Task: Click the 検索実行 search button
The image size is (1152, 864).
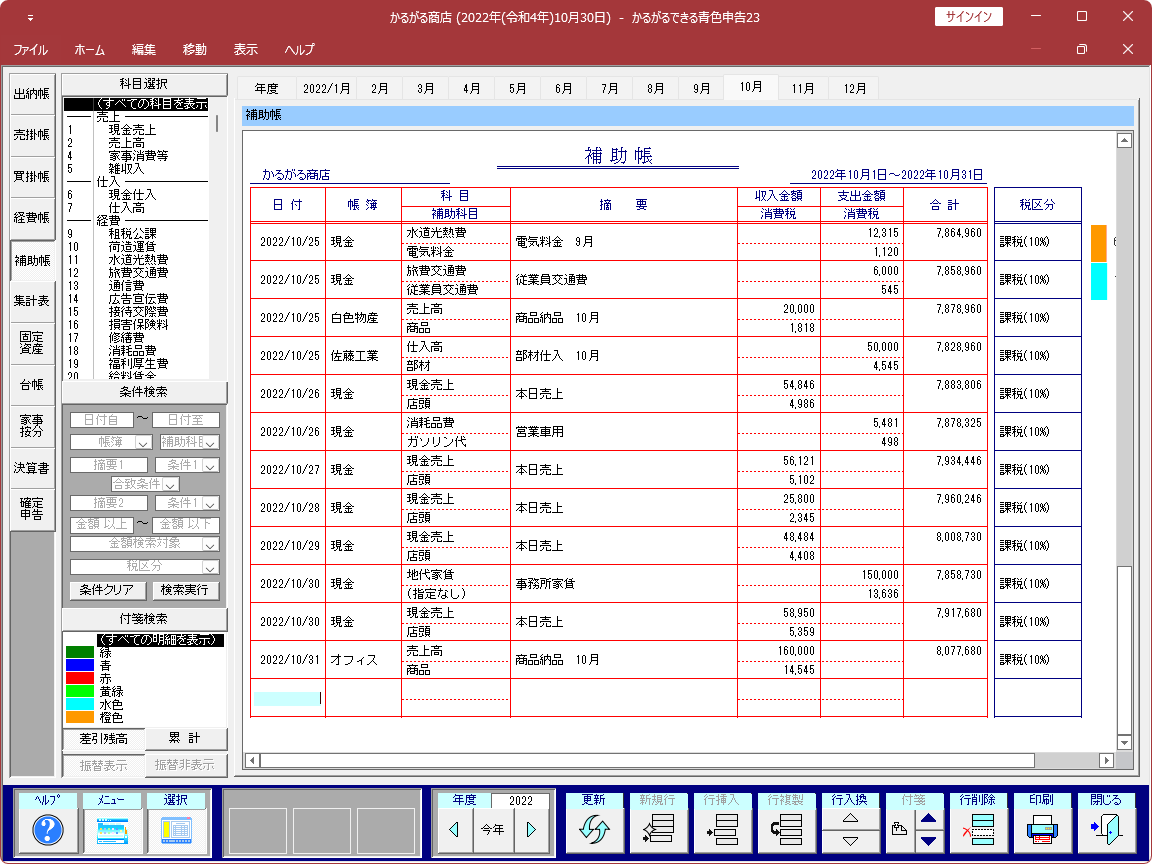Action: (x=184, y=590)
